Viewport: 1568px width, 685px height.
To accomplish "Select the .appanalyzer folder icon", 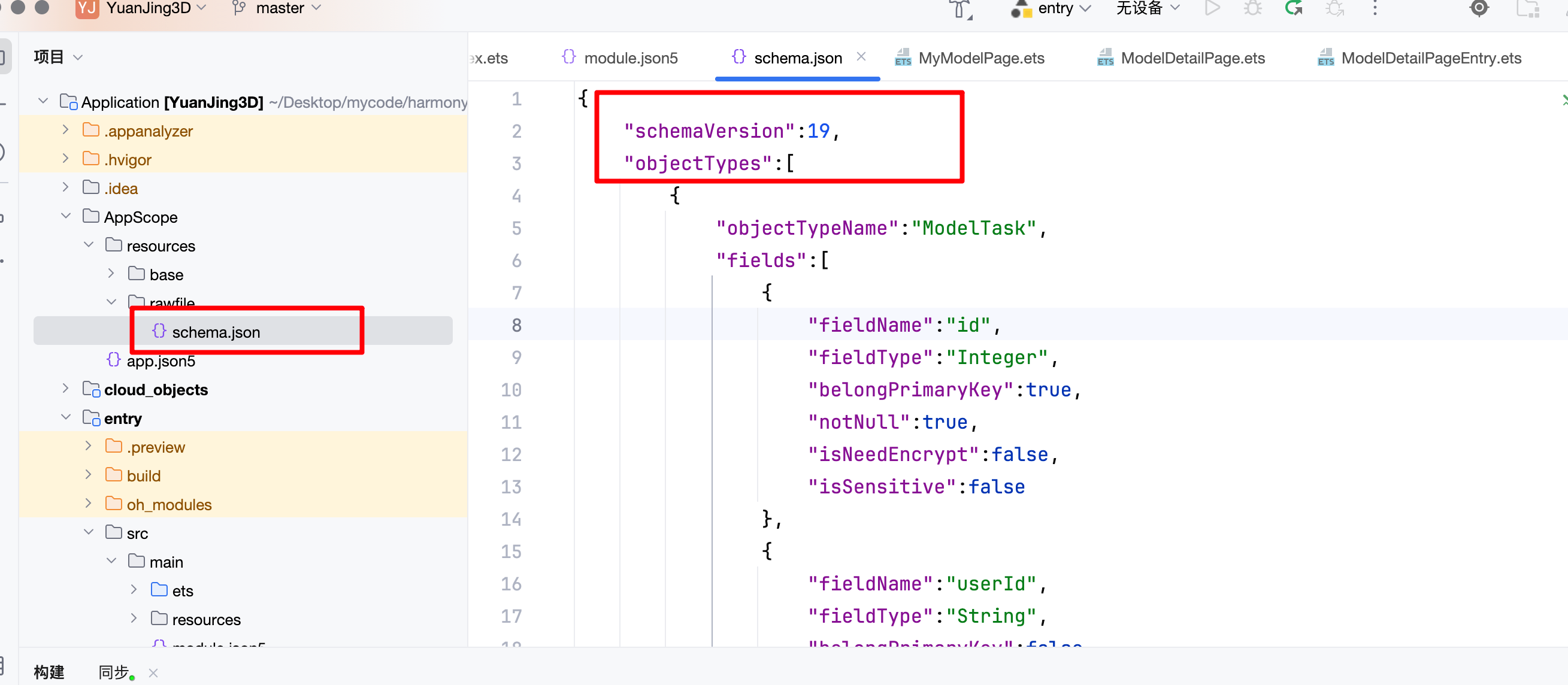I will [90, 129].
